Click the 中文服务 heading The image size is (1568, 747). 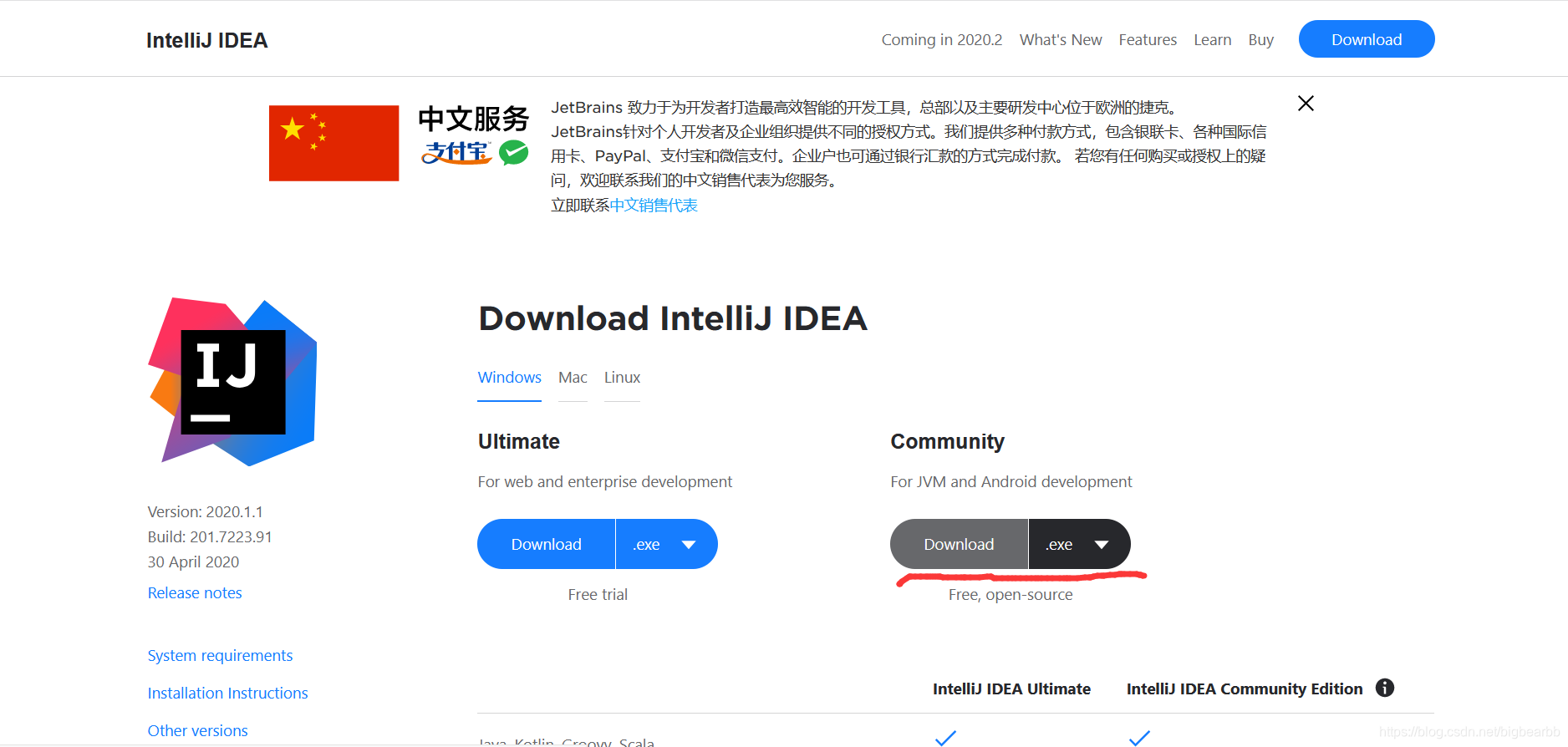pyautogui.click(x=473, y=119)
